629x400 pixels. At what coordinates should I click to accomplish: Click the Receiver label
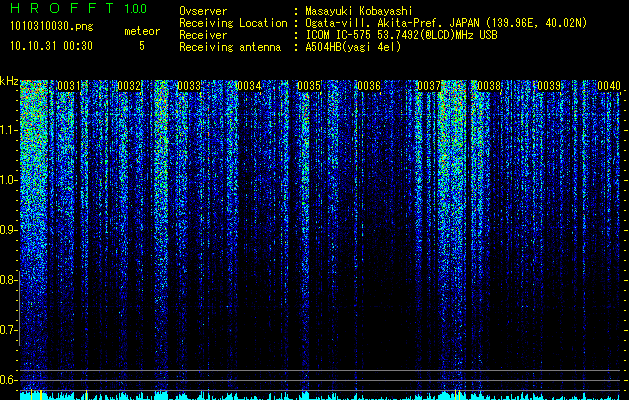point(203,35)
